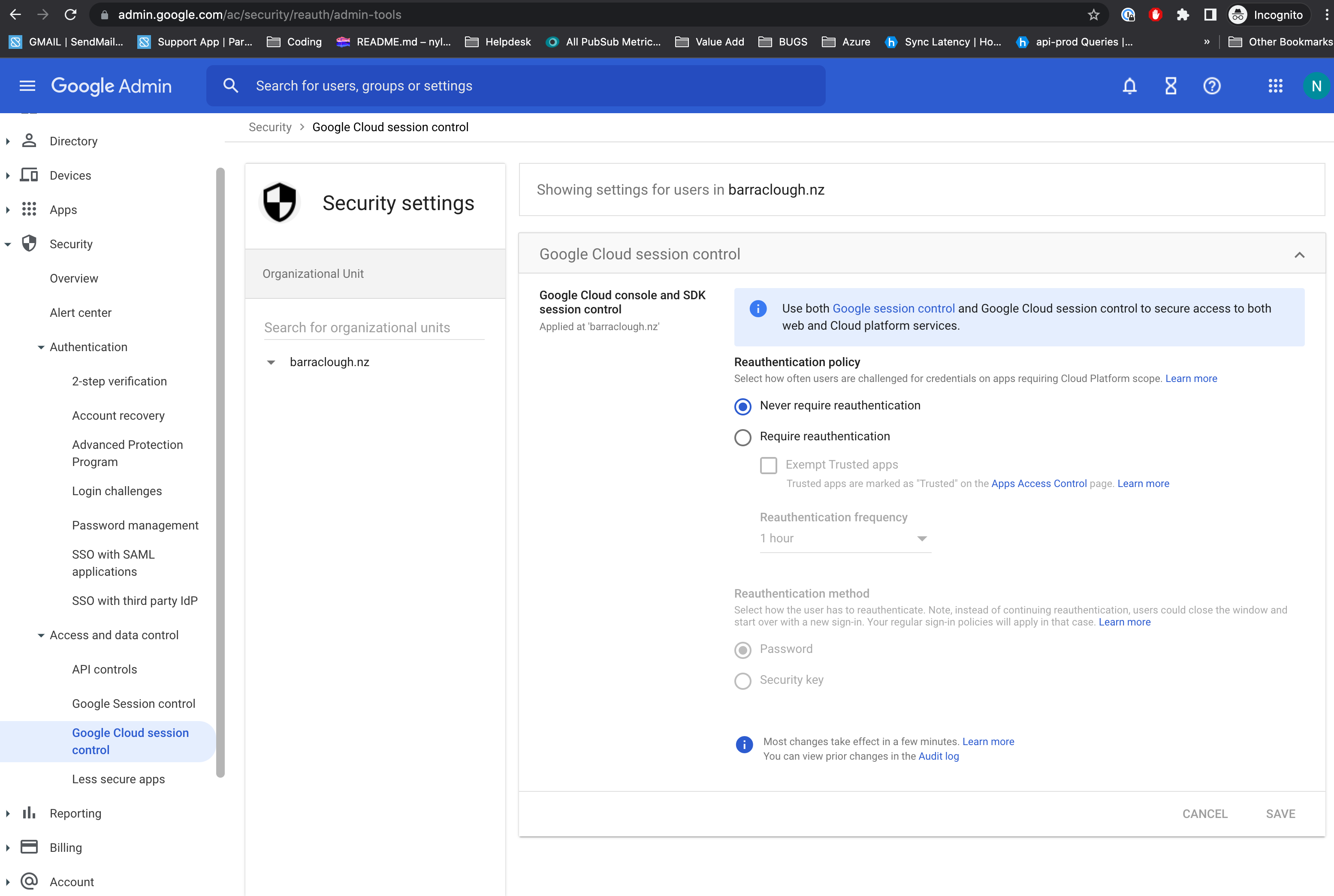Click the notification bell icon
The height and width of the screenshot is (896, 1334).
[1129, 86]
